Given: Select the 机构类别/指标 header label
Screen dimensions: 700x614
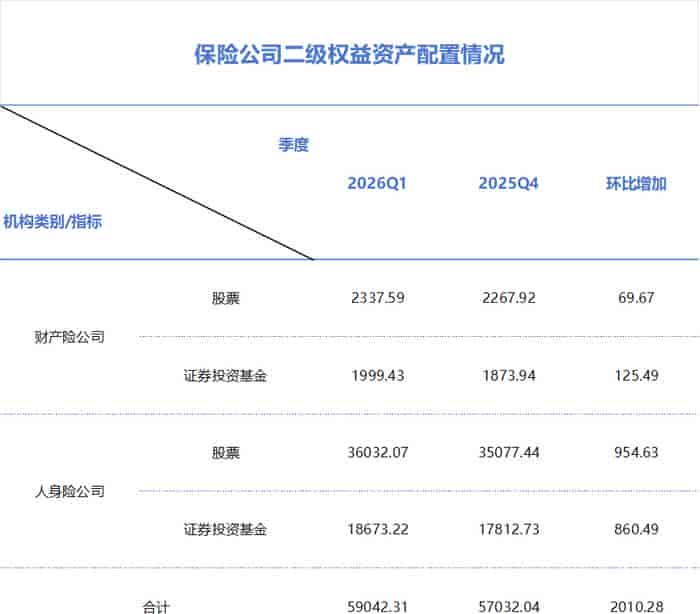Looking at the screenshot, I should [53, 221].
